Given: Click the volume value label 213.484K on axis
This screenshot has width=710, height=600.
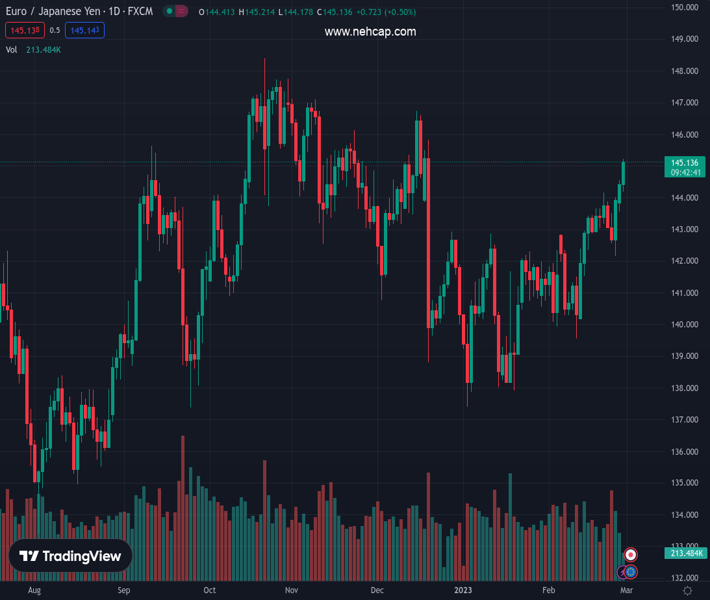Looking at the screenshot, I should 687,553.
